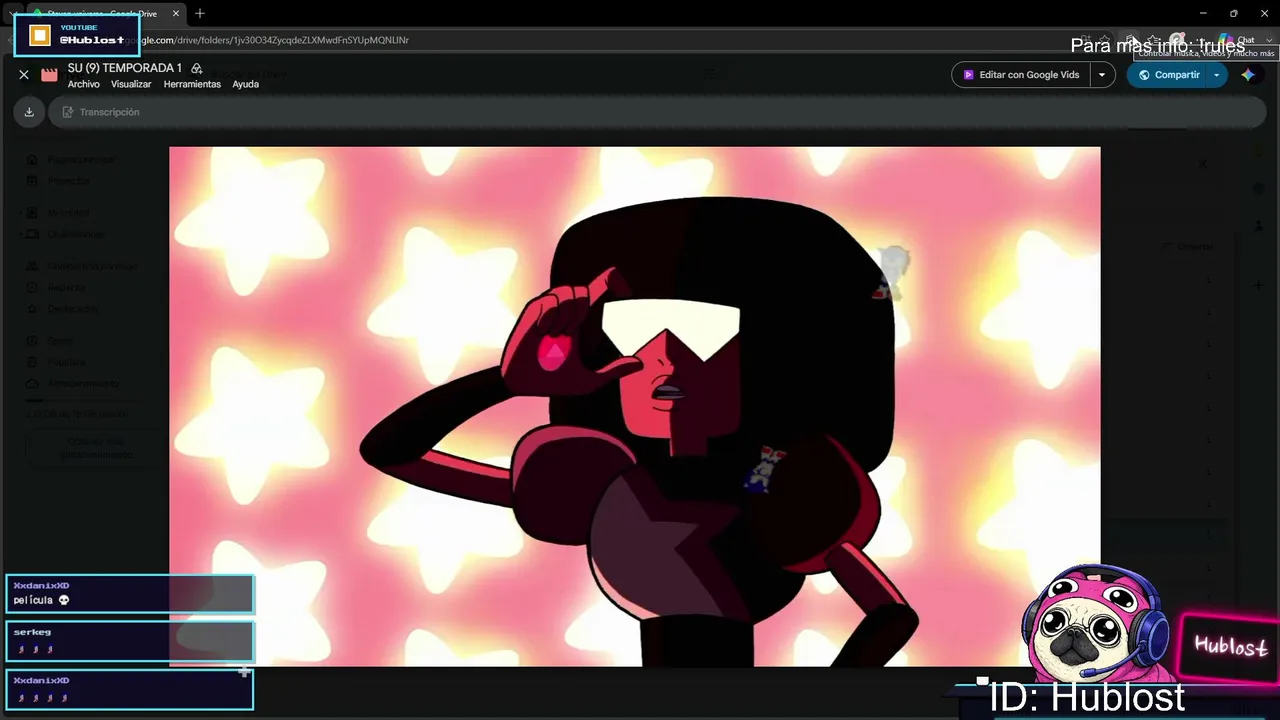The width and height of the screenshot is (1280, 720).
Task: Open the Transcripción panel
Action: pos(101,112)
